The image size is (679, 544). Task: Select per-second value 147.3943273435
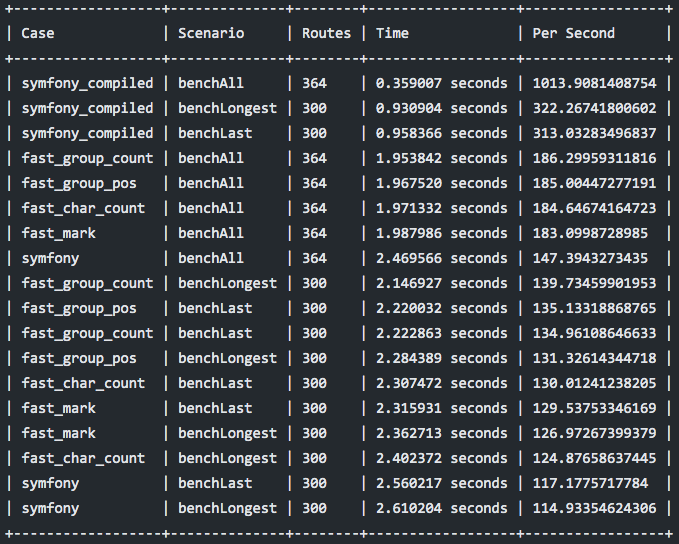pos(590,258)
